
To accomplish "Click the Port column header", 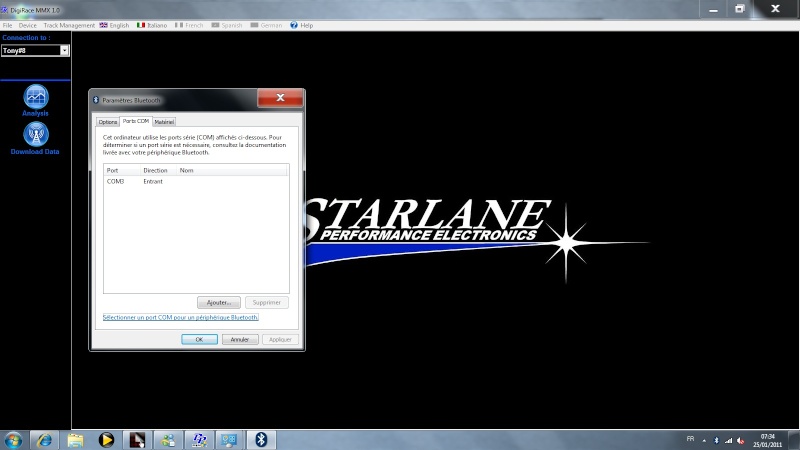I will point(122,170).
